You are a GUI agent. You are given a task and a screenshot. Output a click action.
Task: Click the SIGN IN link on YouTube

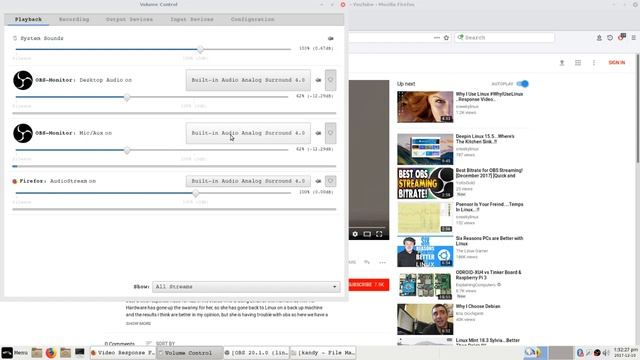pos(617,62)
